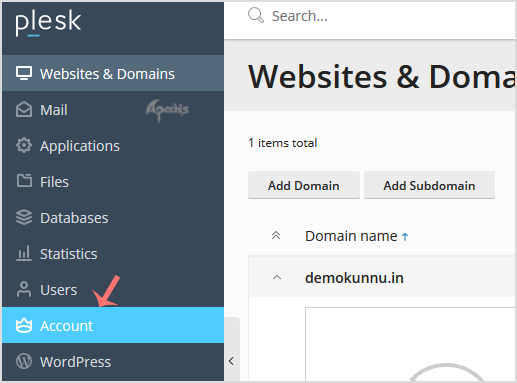Click the Mail envelope icon

(24, 109)
